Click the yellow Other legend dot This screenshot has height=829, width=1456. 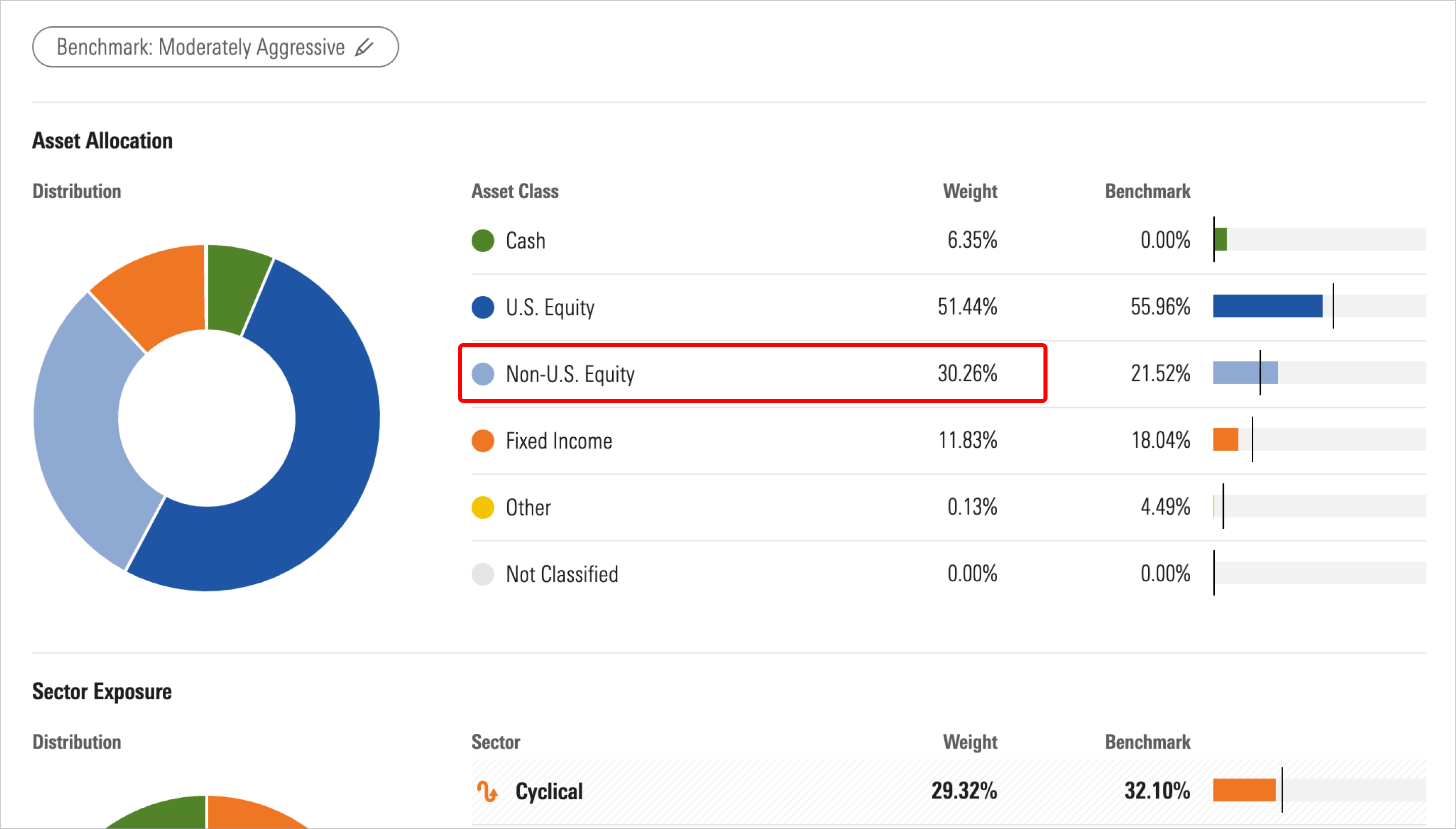pyautogui.click(x=483, y=508)
